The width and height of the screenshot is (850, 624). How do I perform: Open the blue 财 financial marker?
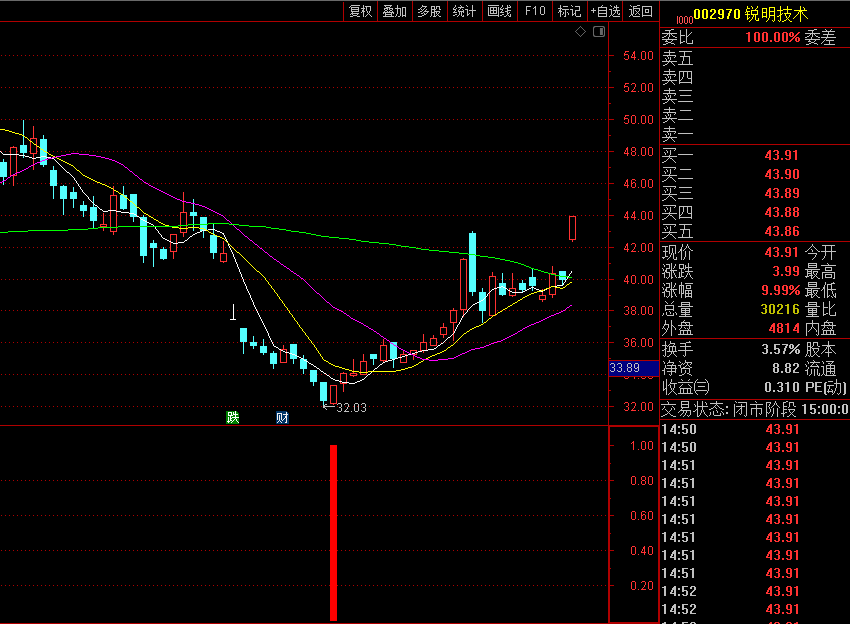[x=282, y=417]
